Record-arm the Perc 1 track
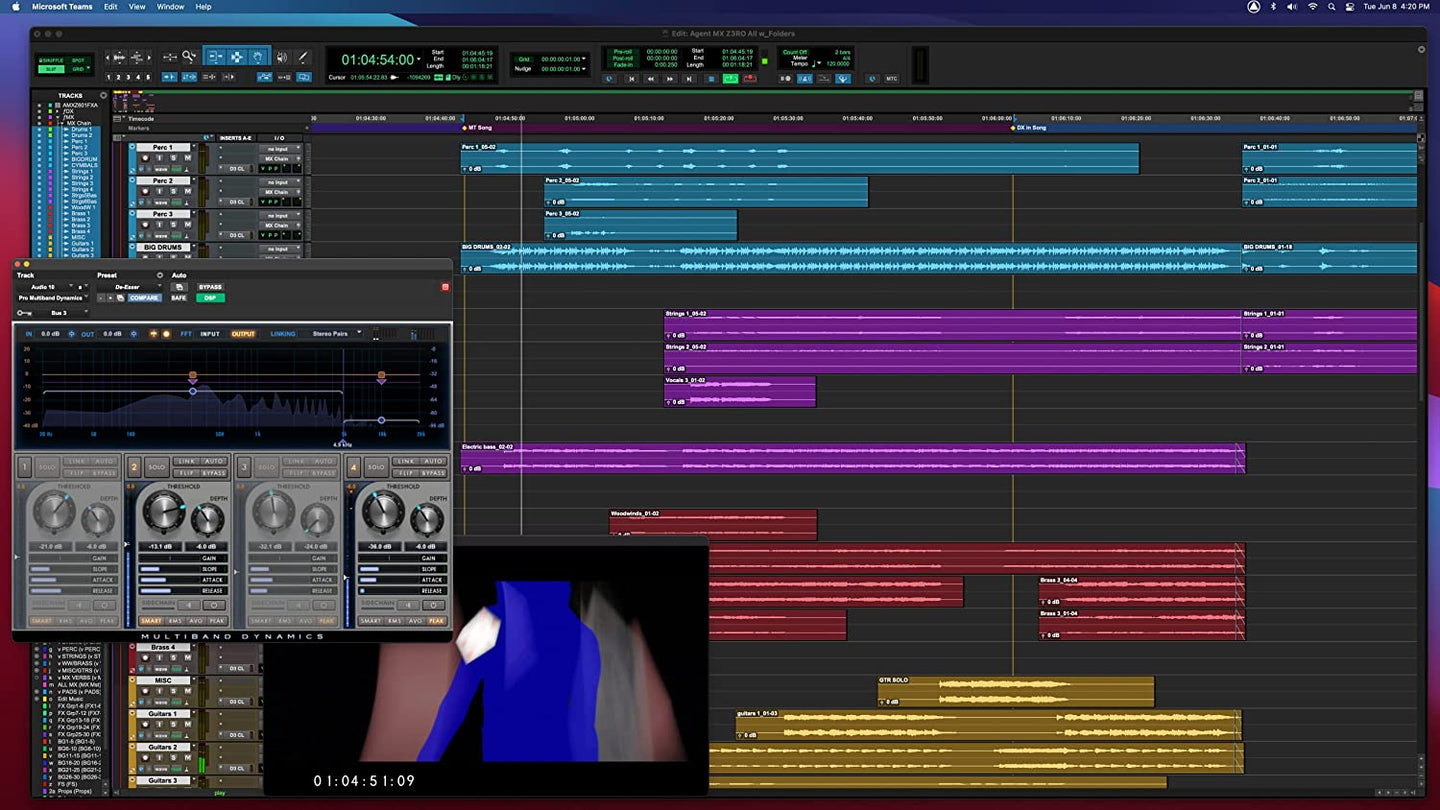 pos(146,158)
